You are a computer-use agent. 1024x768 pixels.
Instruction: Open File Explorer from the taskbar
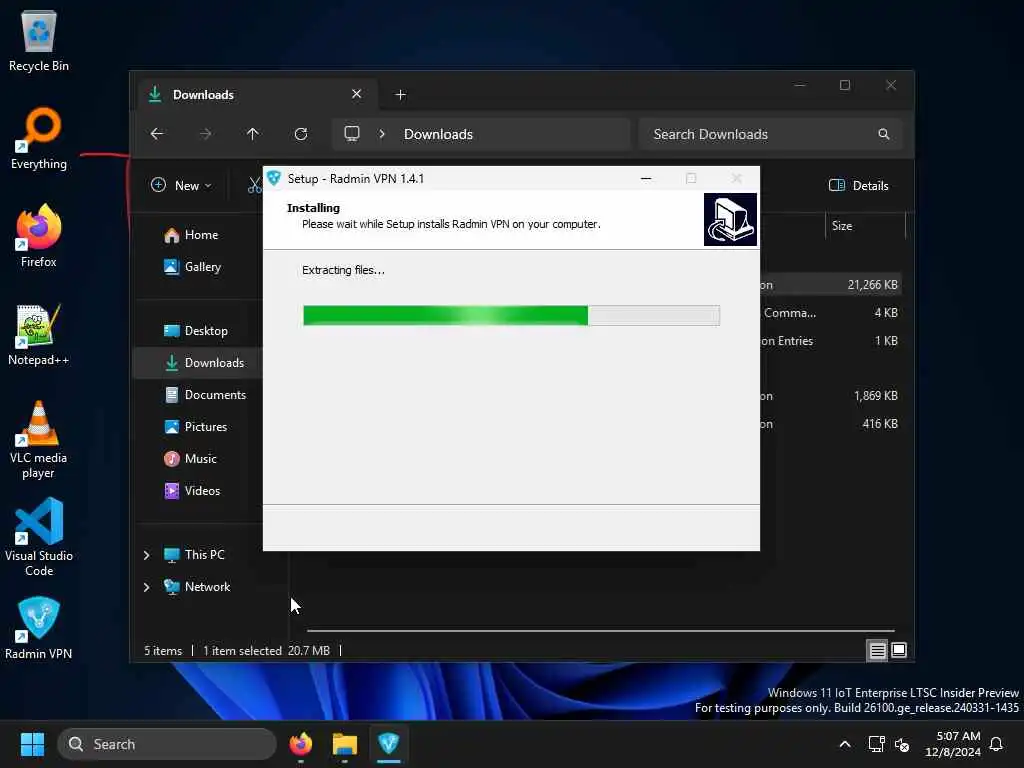click(345, 744)
